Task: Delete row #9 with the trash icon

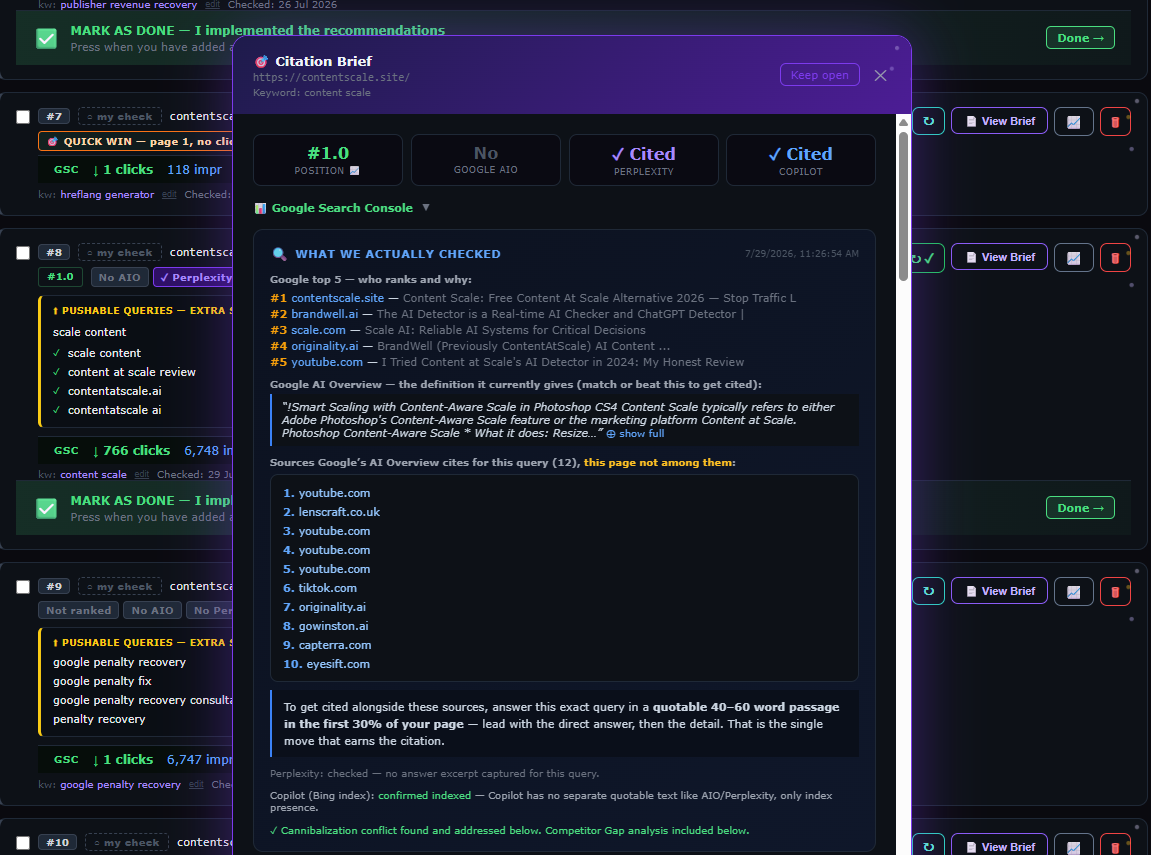Action: click(1115, 592)
